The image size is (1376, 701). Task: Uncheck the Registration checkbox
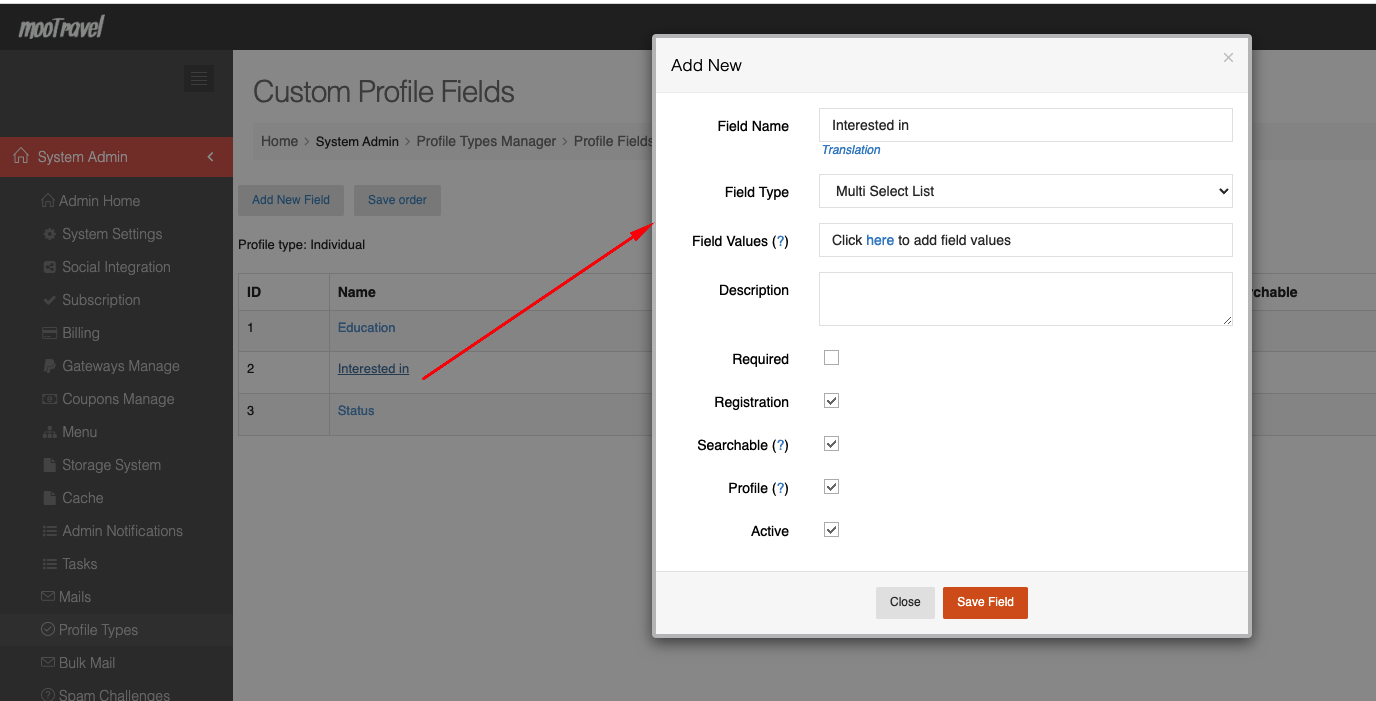pyautogui.click(x=831, y=401)
